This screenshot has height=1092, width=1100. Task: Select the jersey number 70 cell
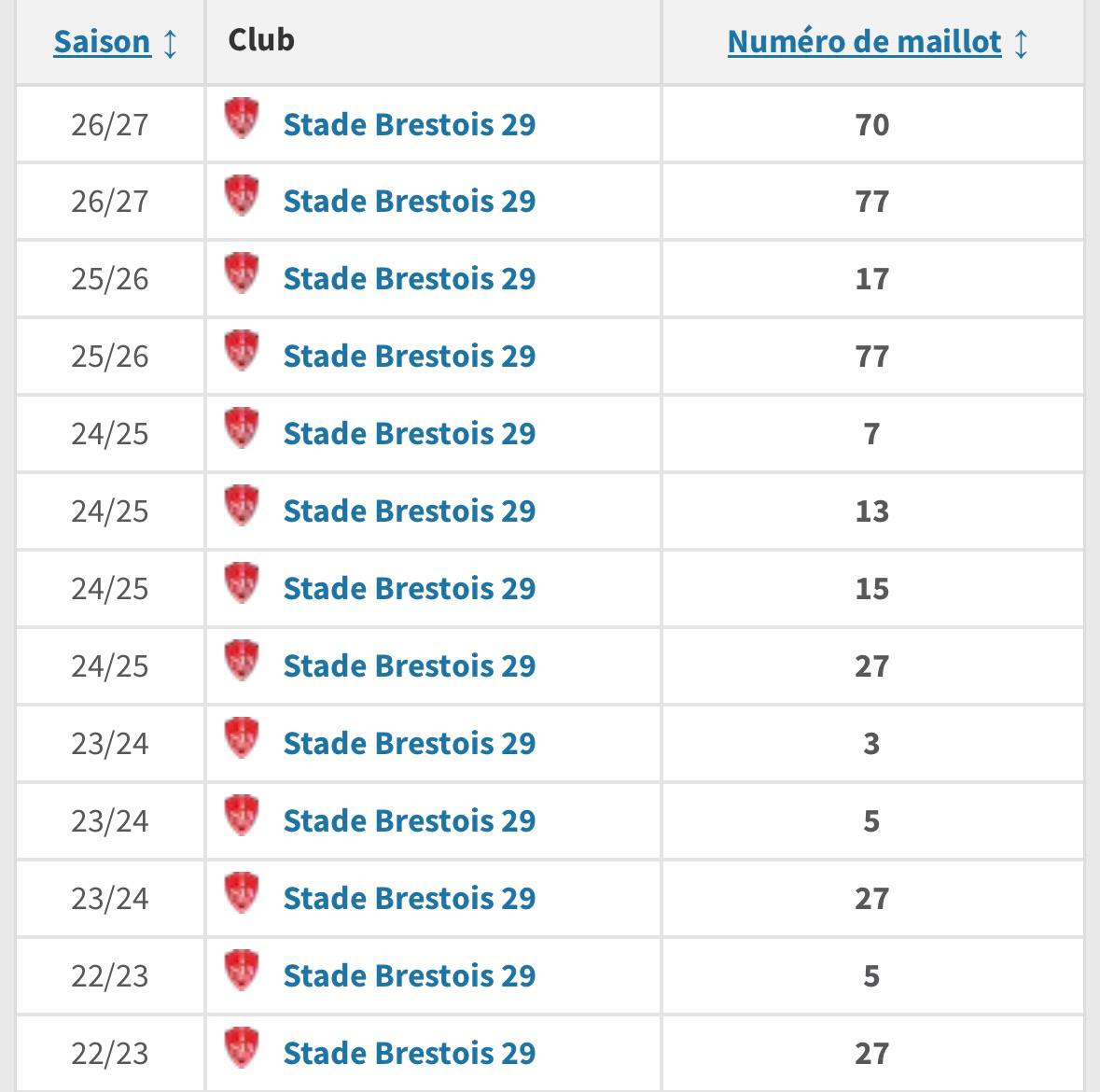pyautogui.click(x=872, y=124)
